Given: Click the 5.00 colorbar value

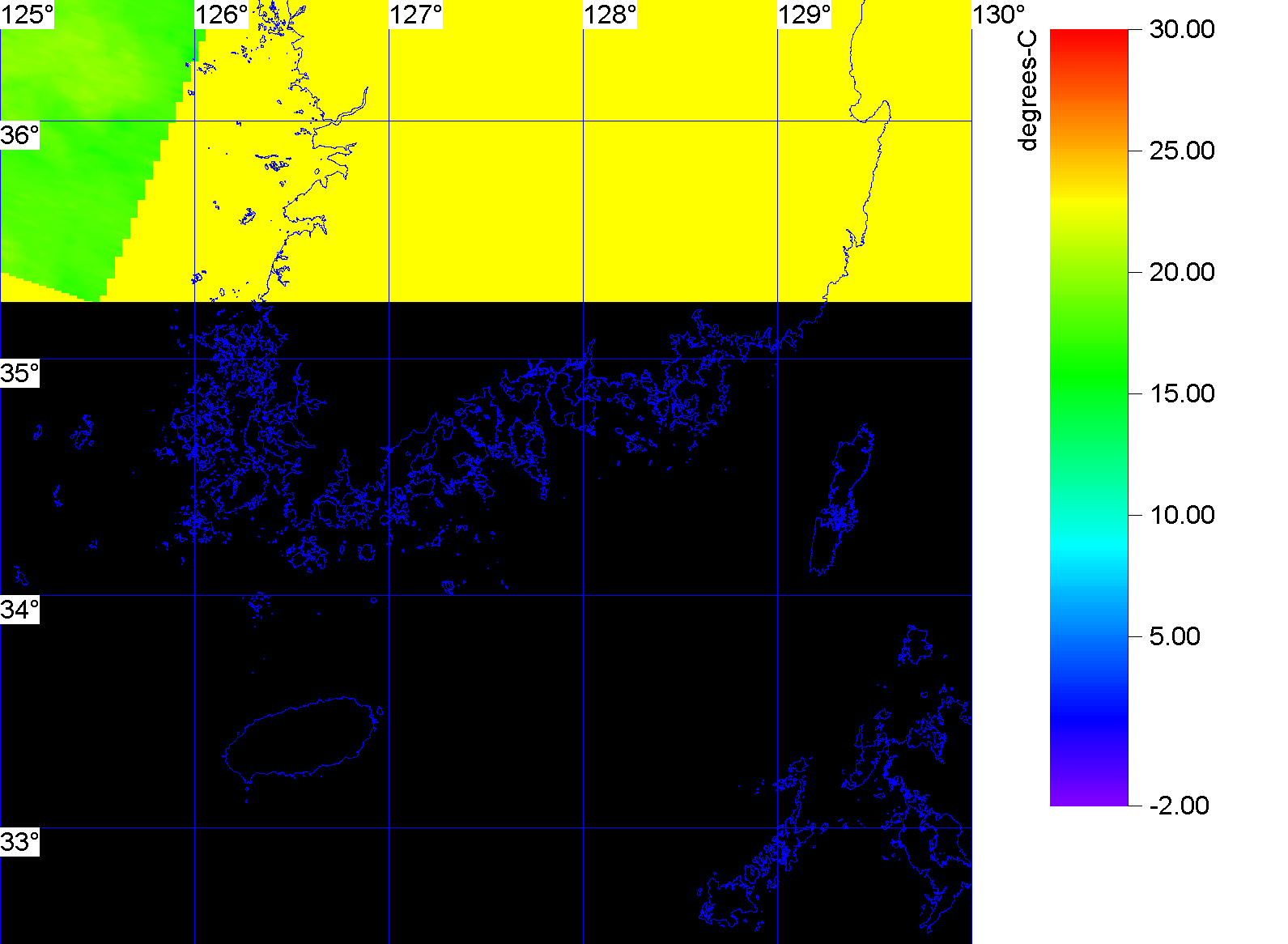Looking at the screenshot, I should click(1175, 636).
